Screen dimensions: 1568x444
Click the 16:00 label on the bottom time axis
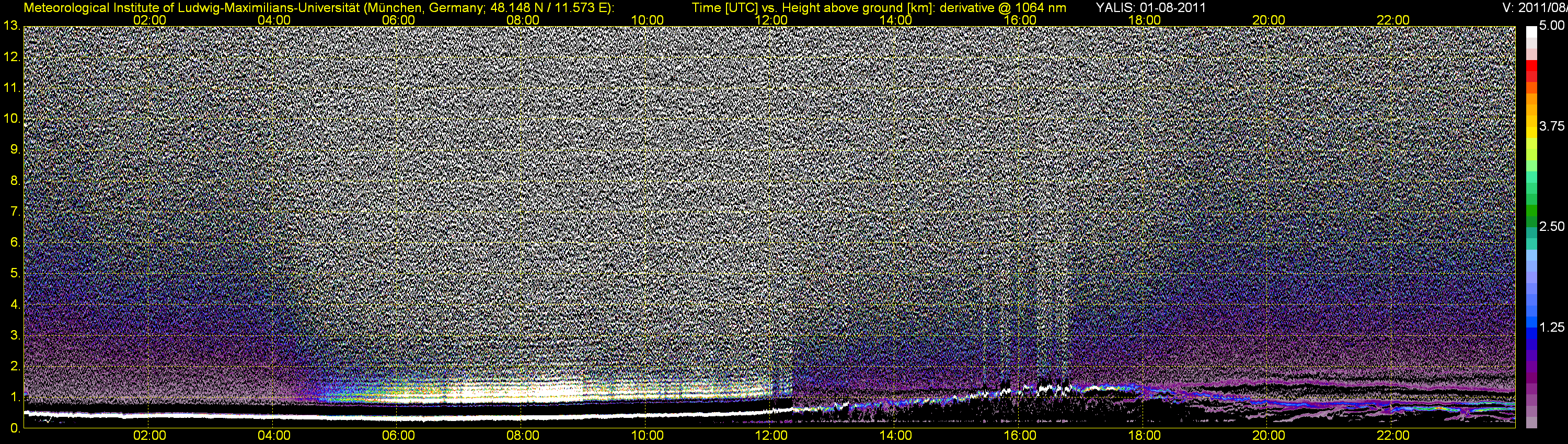coord(1020,436)
